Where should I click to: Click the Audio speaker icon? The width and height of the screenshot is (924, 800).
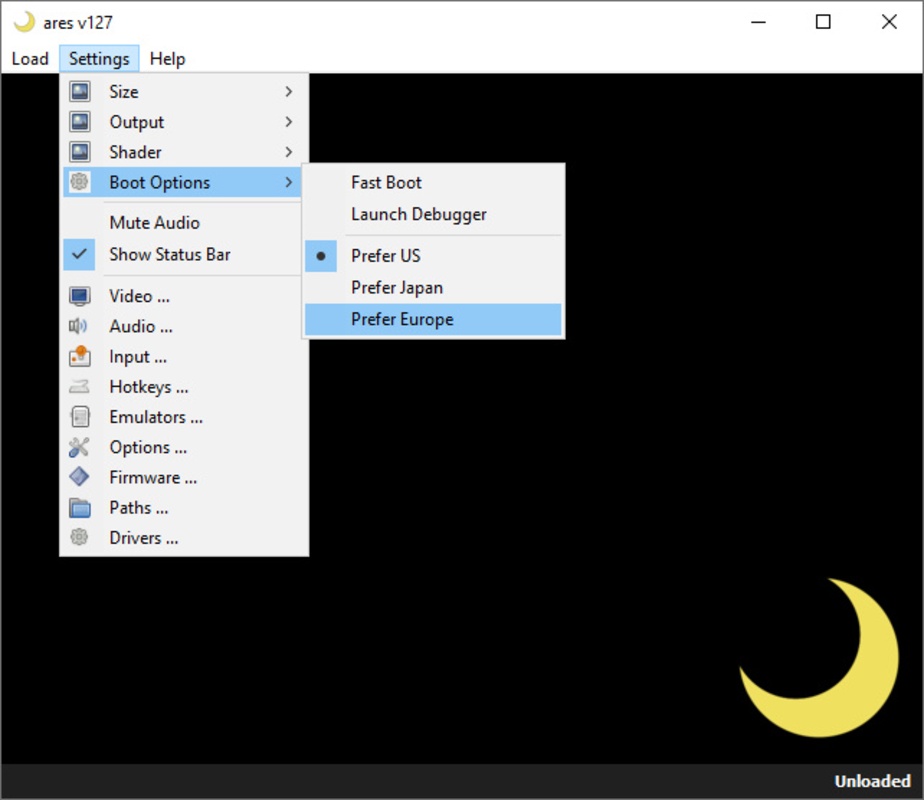click(78, 326)
